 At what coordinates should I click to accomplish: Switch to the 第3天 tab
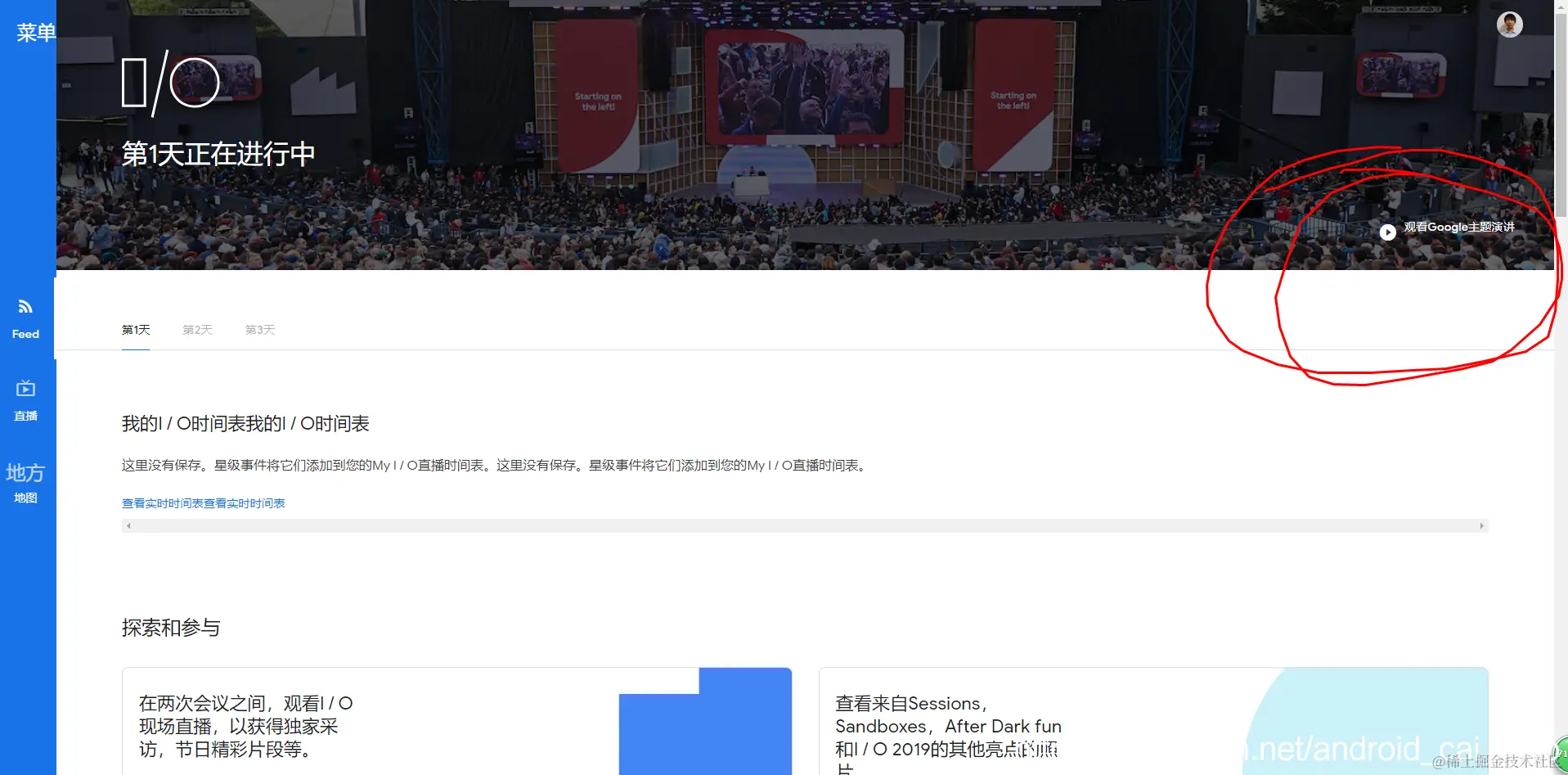pyautogui.click(x=259, y=330)
